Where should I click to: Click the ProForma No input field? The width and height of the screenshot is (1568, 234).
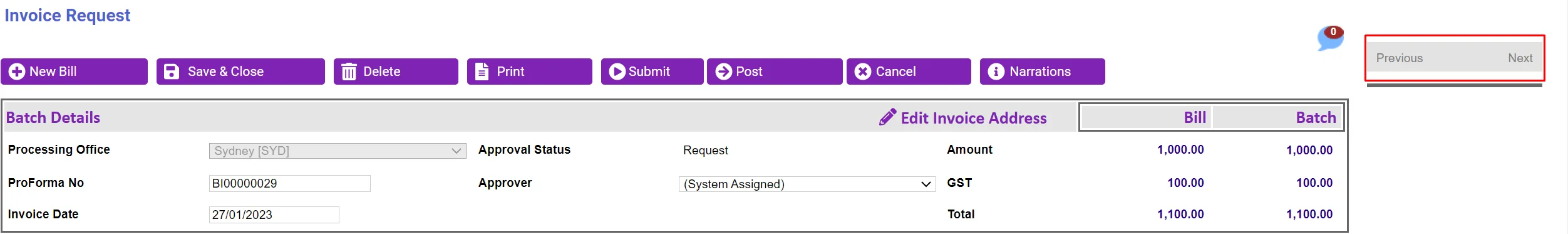(x=290, y=183)
